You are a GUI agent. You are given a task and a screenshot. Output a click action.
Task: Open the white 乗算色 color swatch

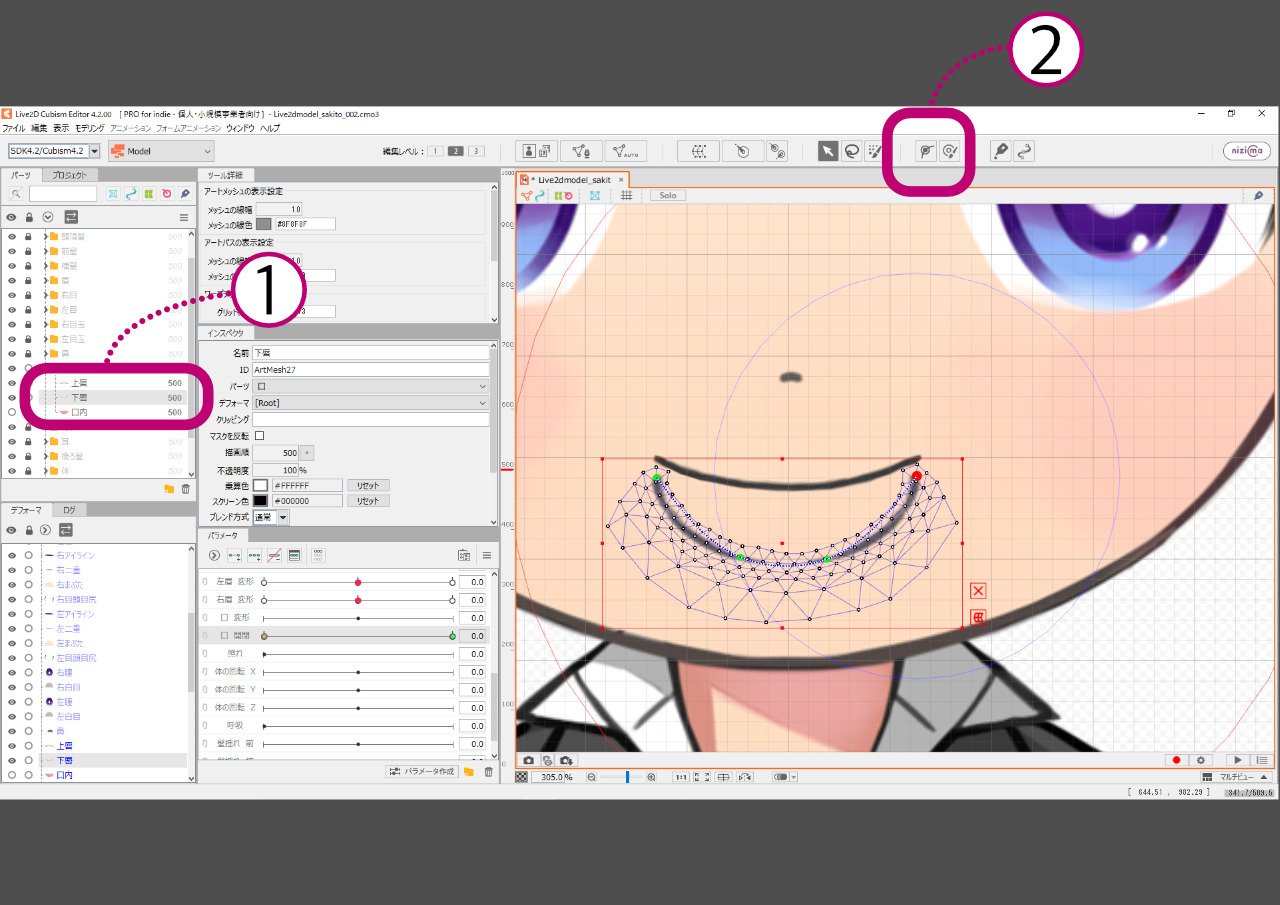pos(261,485)
